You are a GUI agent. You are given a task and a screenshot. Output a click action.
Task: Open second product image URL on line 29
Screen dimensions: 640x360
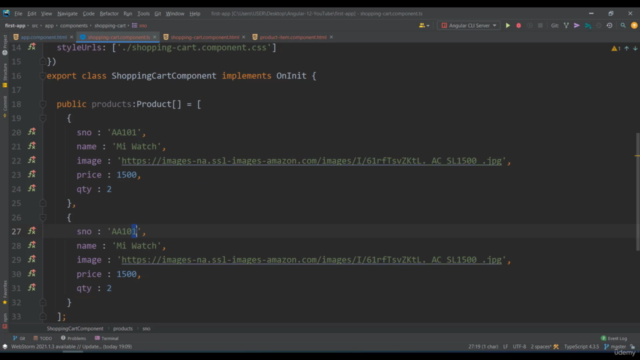(x=311, y=260)
